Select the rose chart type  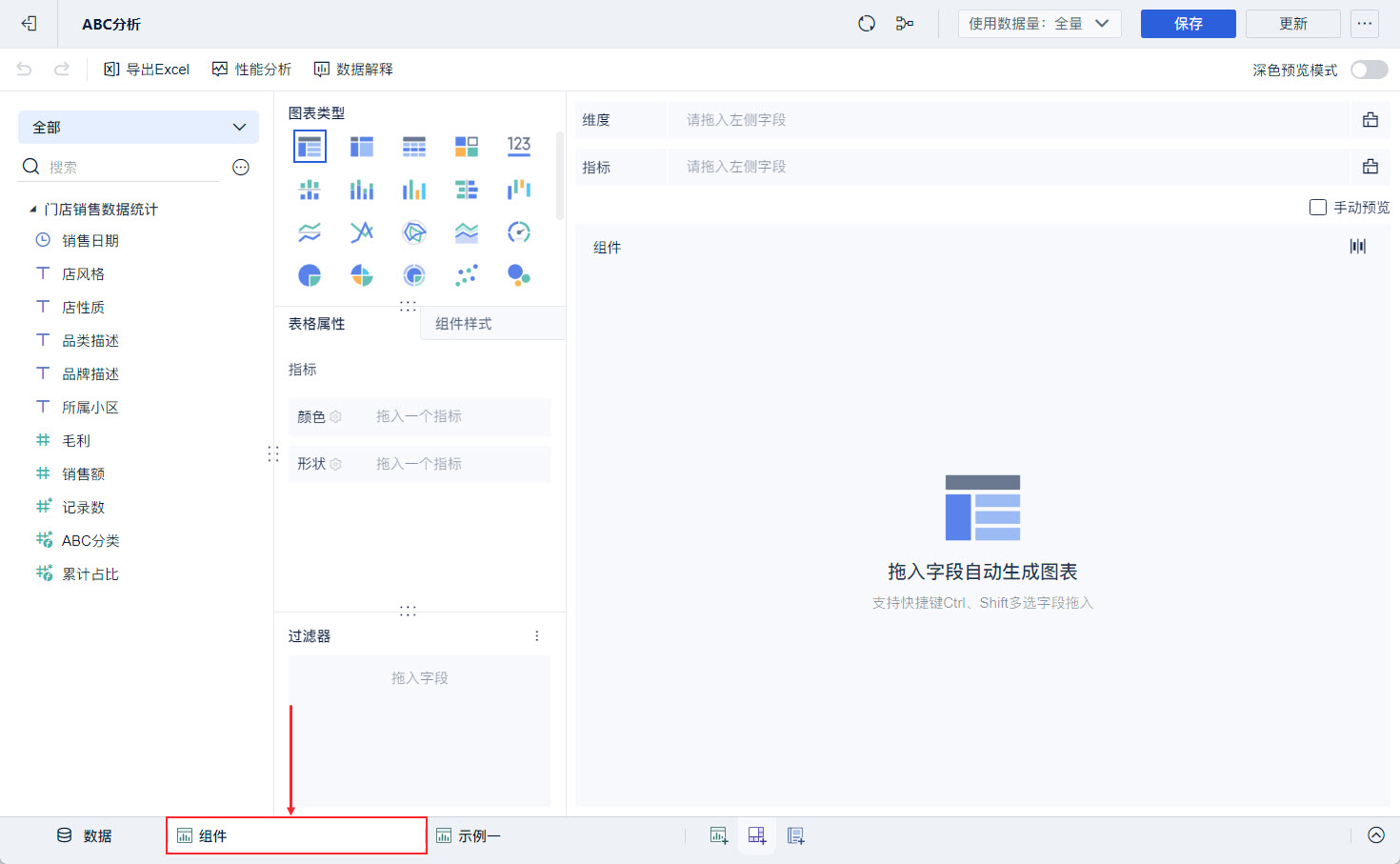[x=362, y=275]
